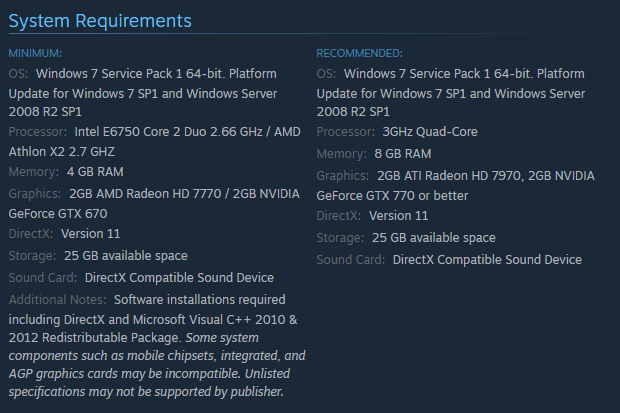Click the "3GHz Quad-Core" processor text

click(430, 132)
